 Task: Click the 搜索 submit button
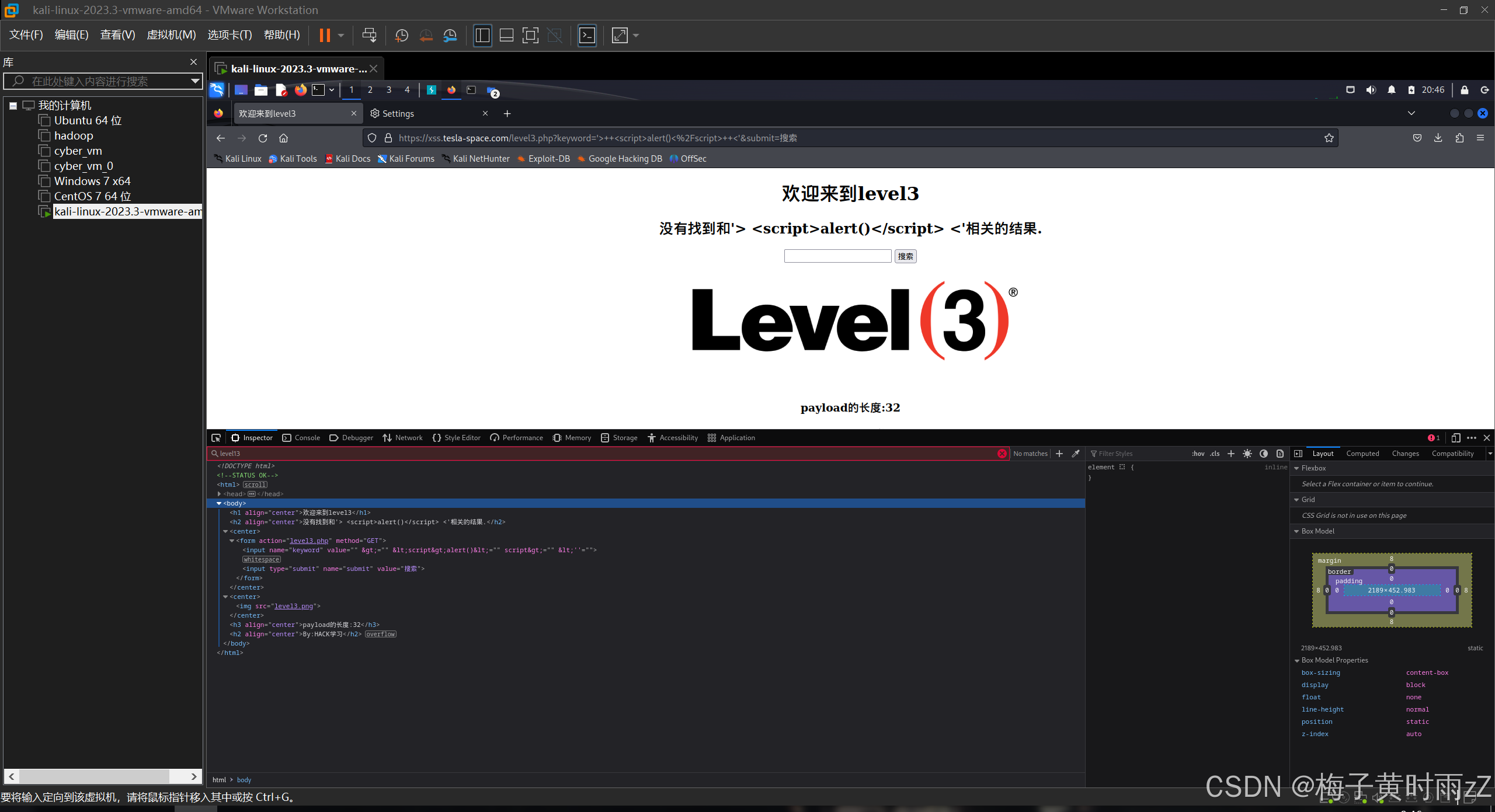click(x=906, y=256)
